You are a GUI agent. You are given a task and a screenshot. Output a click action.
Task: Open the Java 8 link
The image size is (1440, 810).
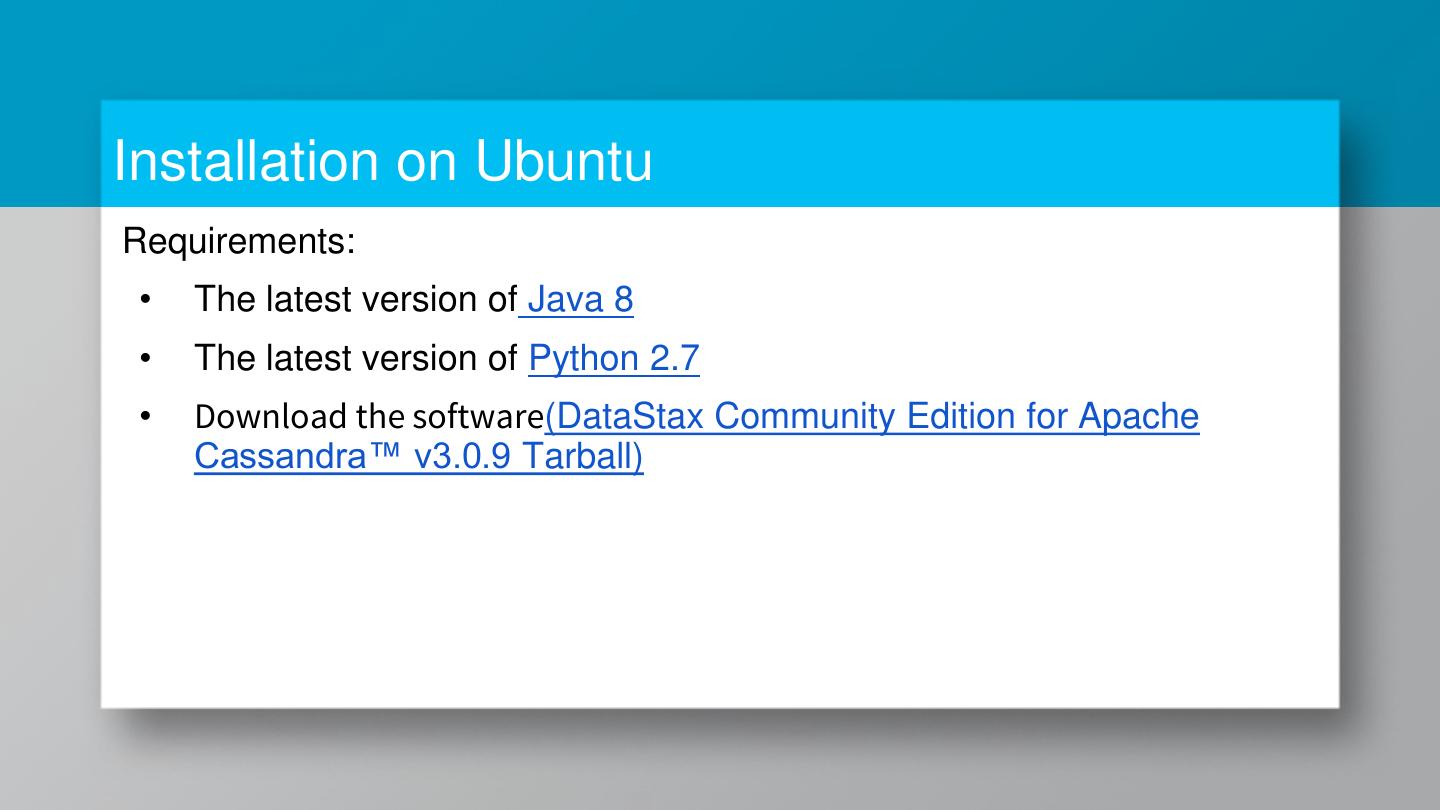click(580, 299)
